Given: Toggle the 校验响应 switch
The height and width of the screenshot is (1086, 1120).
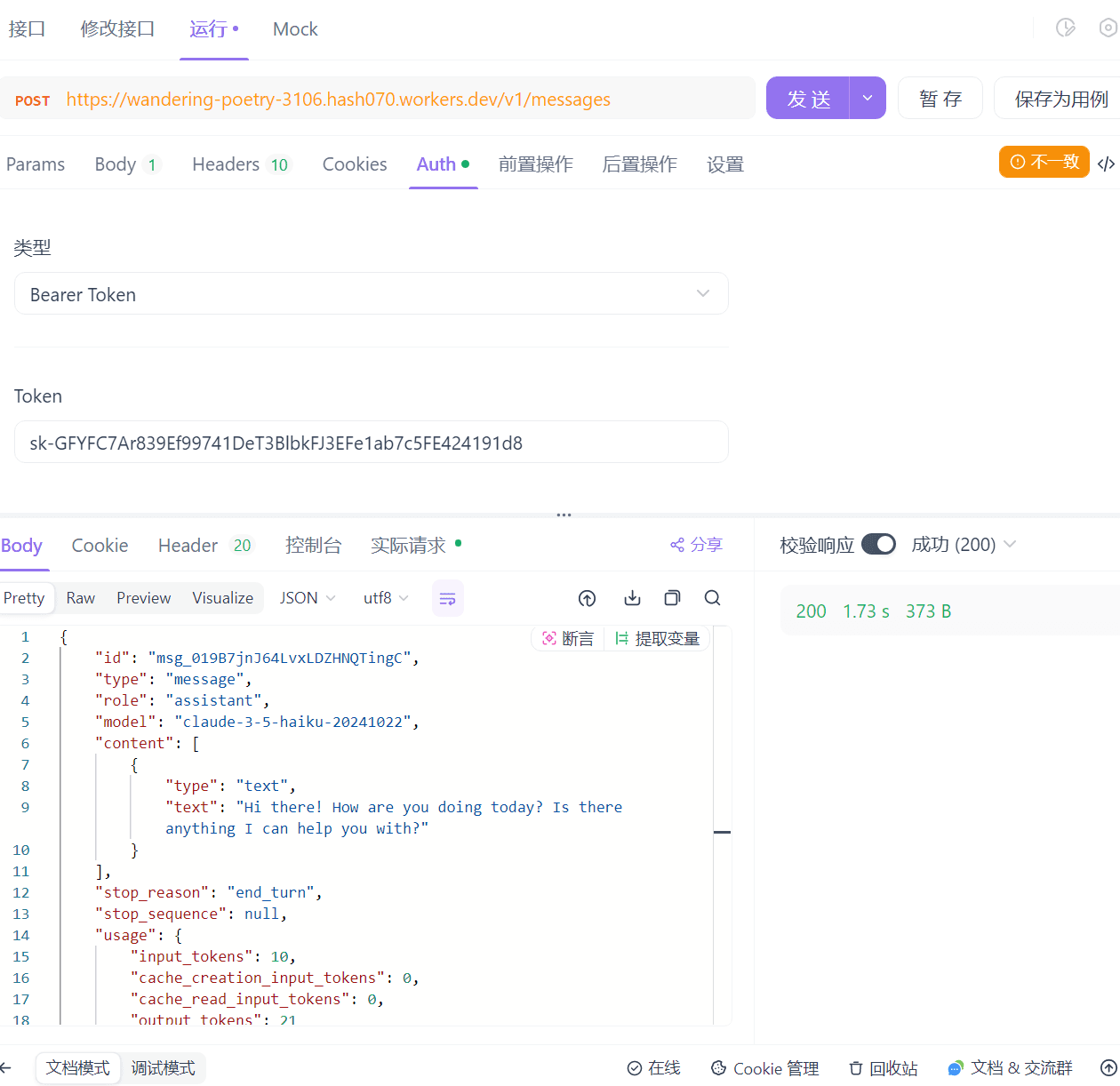Looking at the screenshot, I should coord(878,544).
